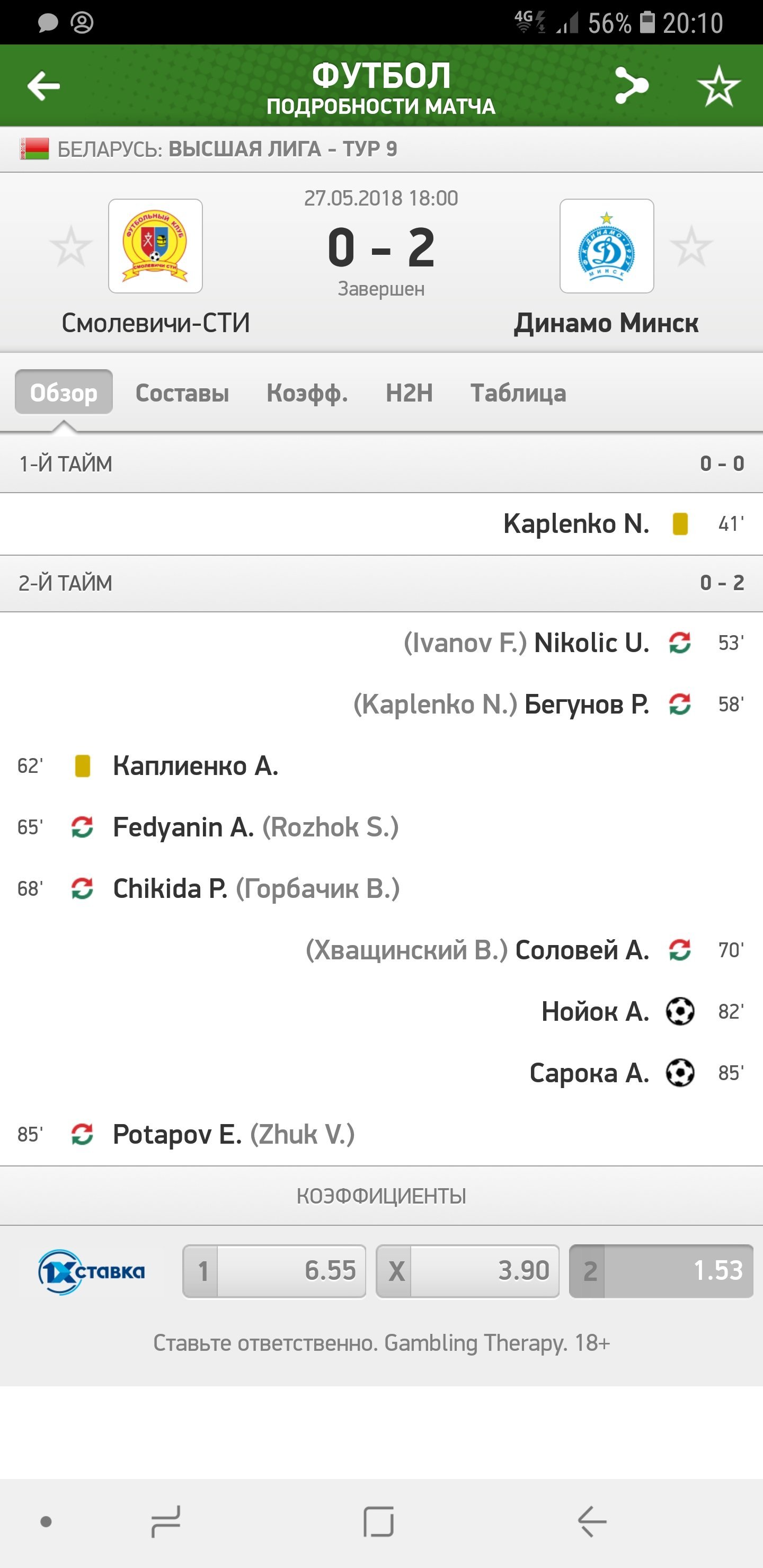The width and height of the screenshot is (763, 1568).
Task: Select away win odds 1.53
Action: [x=661, y=1271]
